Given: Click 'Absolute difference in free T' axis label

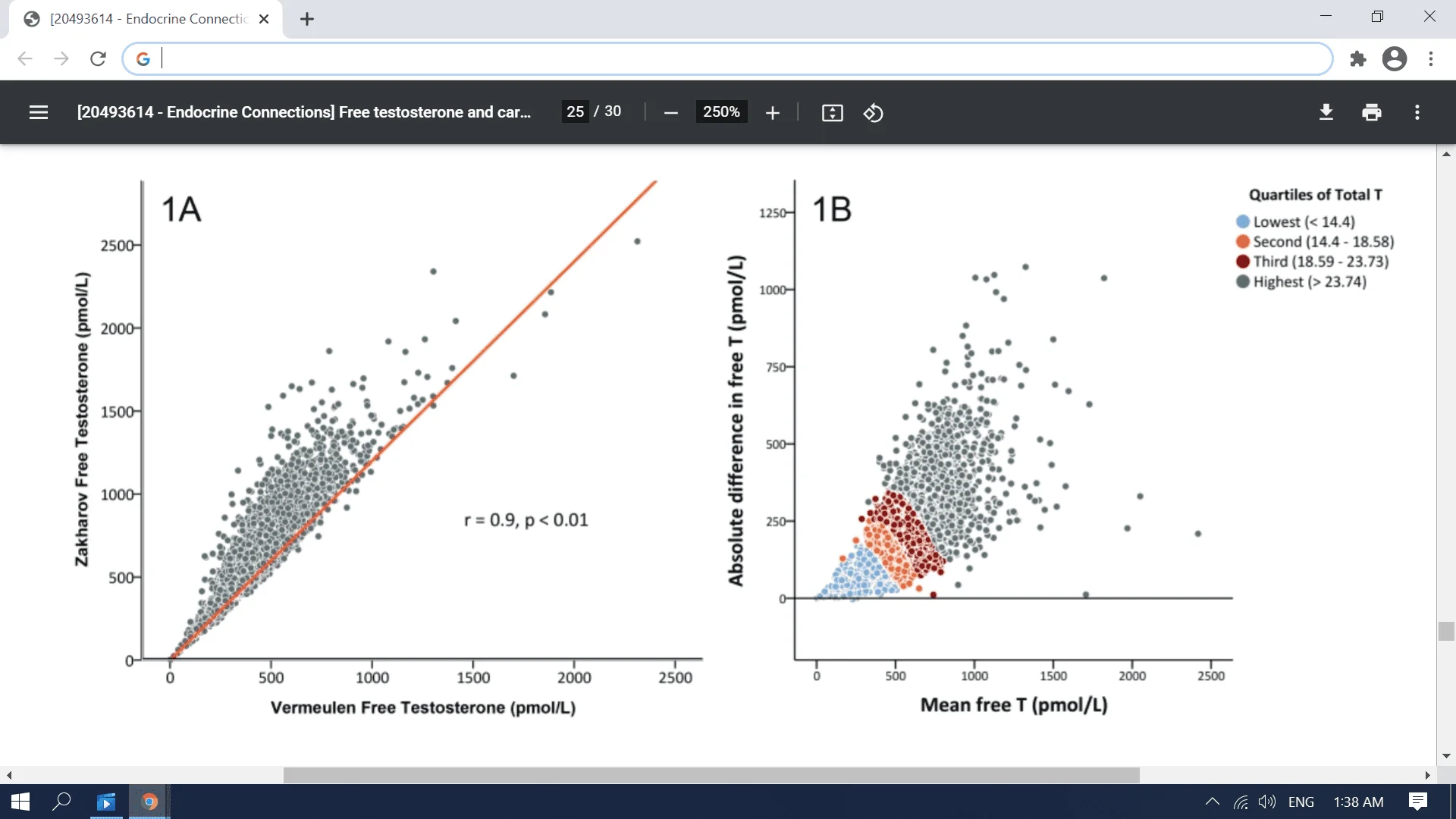Looking at the screenshot, I should [736, 421].
